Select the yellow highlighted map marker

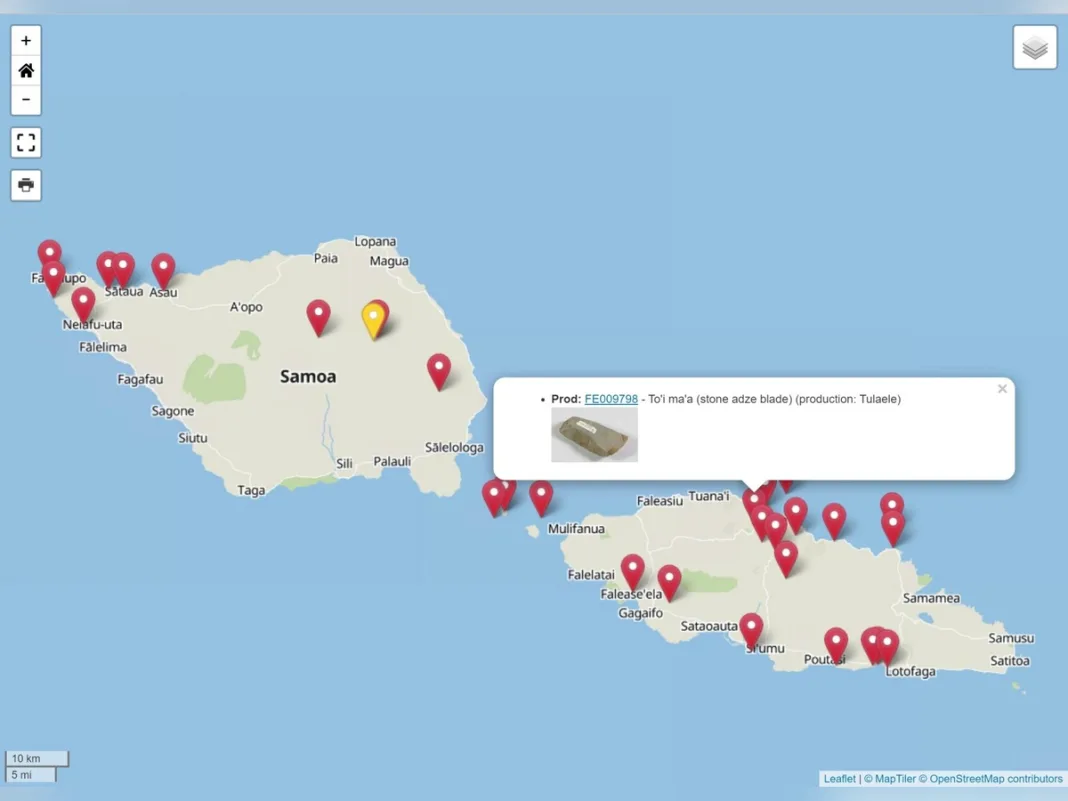pyautogui.click(x=373, y=320)
